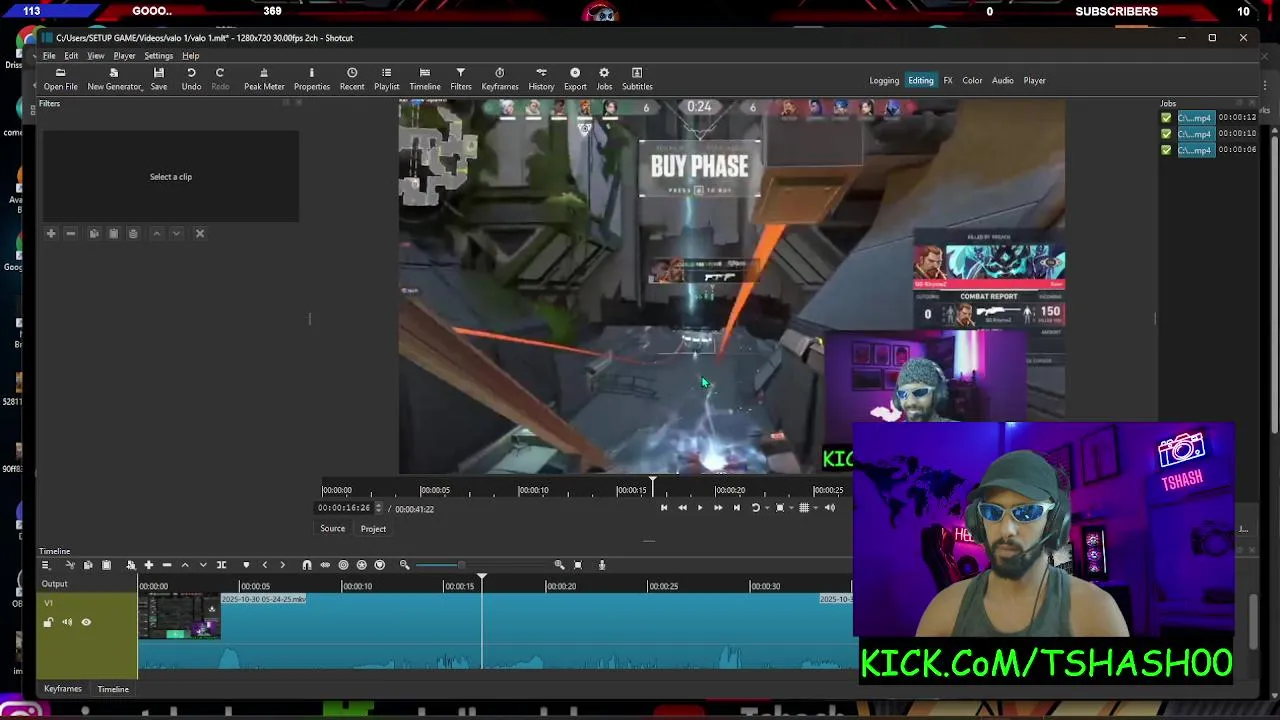
Task: Click the timeline minus icon
Action: coord(167,565)
